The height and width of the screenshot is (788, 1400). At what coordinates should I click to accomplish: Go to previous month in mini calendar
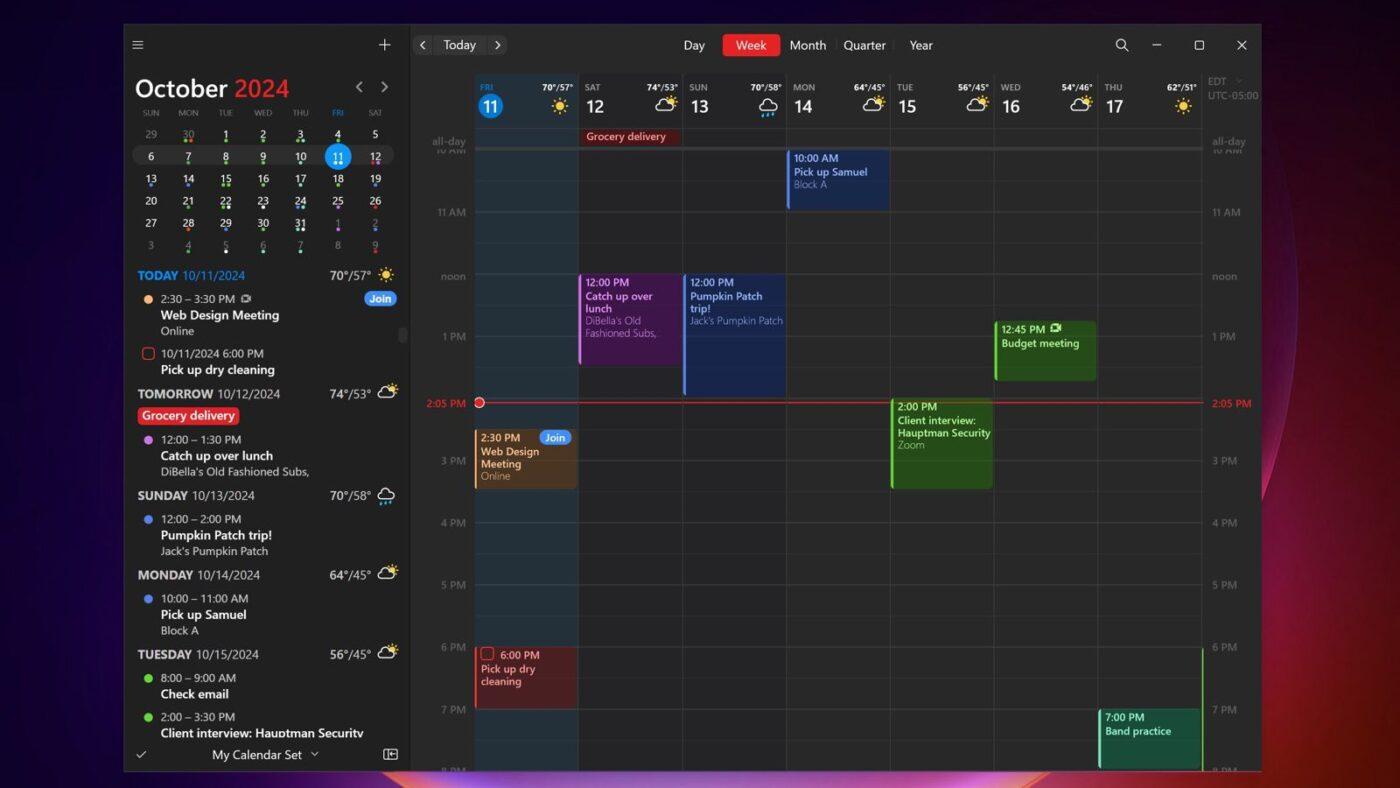(359, 87)
